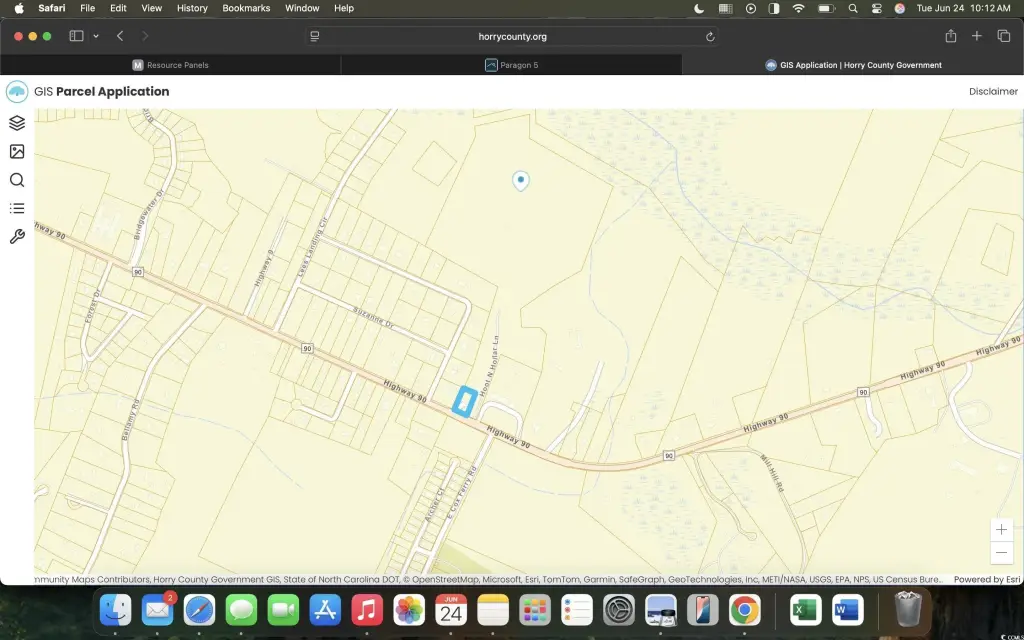This screenshot has height=640, width=1024.
Task: Open the History menu
Action: pyautogui.click(x=192, y=8)
